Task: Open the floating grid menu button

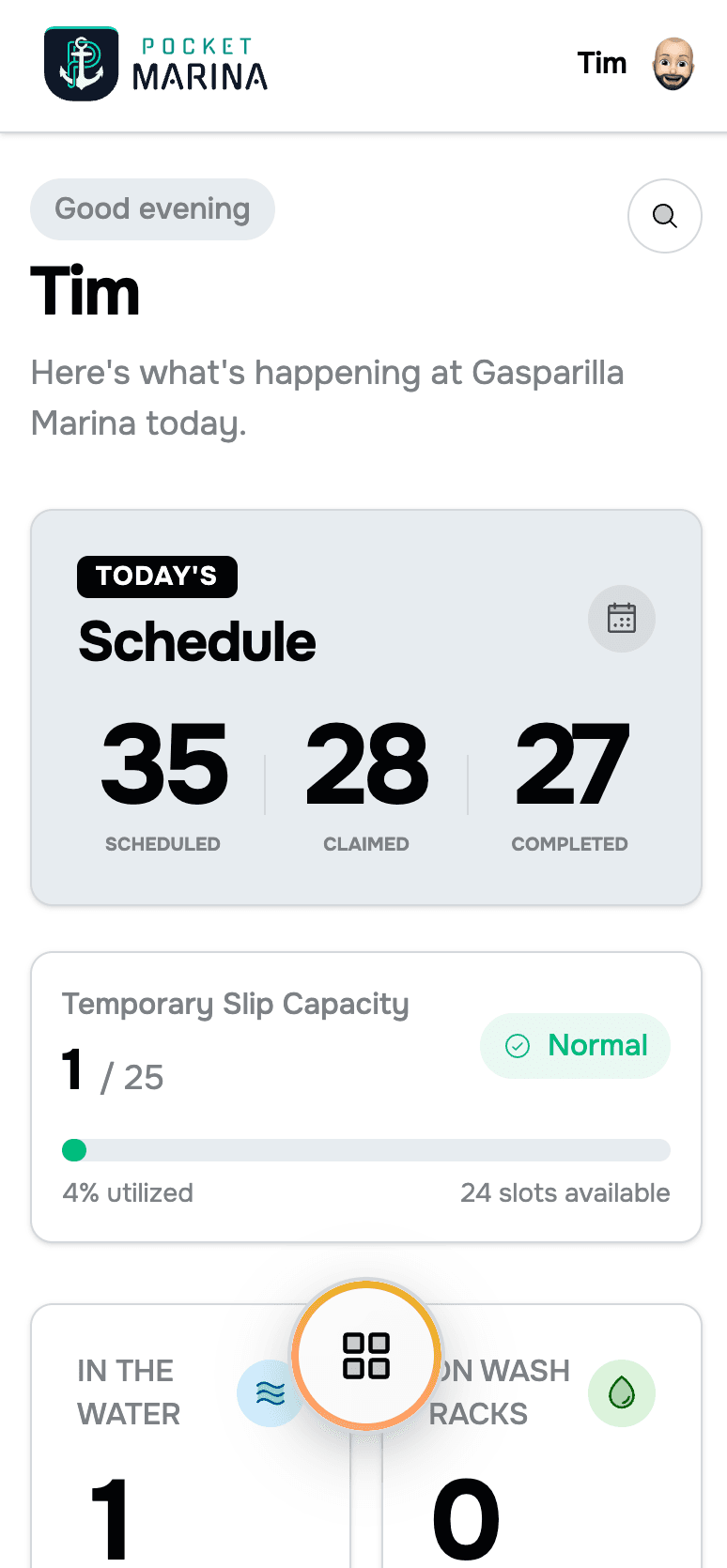Action: pyautogui.click(x=365, y=1355)
